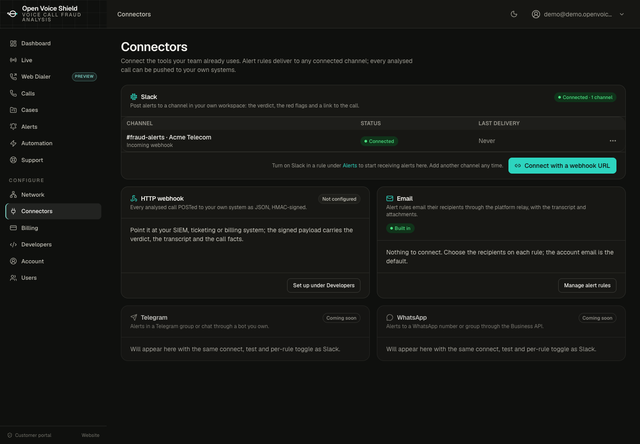Open the Cases section
Image resolution: width=640 pixels, height=444 pixels.
click(x=53, y=110)
